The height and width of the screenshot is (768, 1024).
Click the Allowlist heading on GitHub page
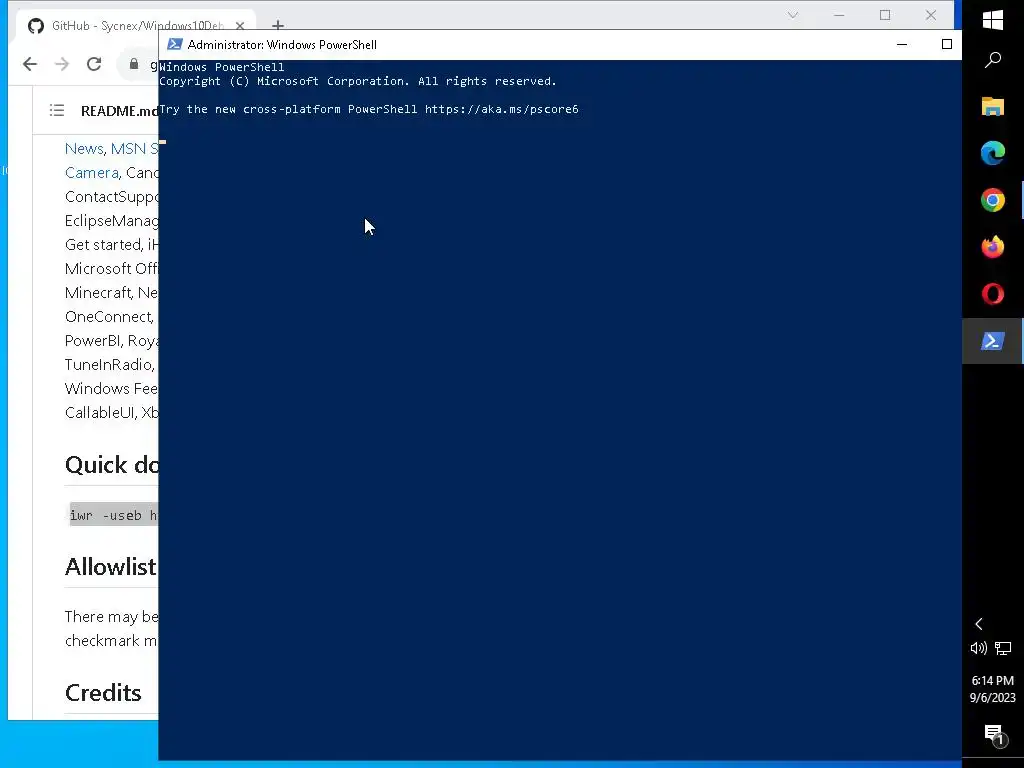click(x=110, y=567)
